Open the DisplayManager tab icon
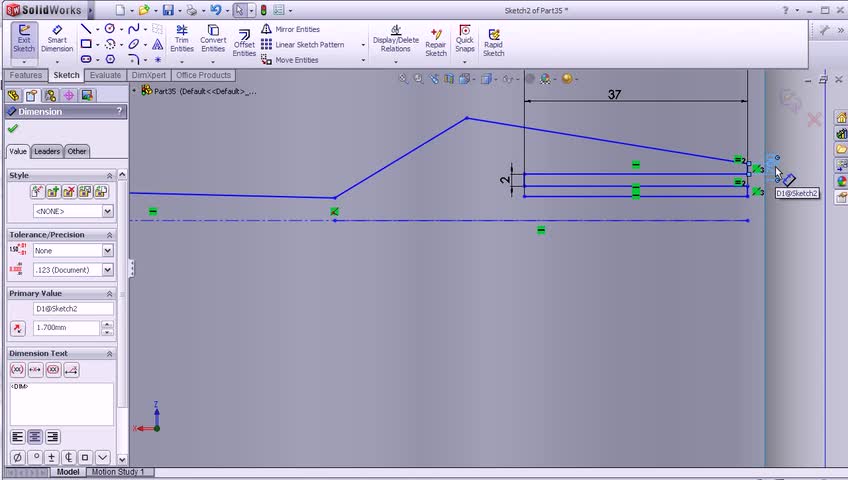The width and height of the screenshot is (848, 480). click(87, 96)
